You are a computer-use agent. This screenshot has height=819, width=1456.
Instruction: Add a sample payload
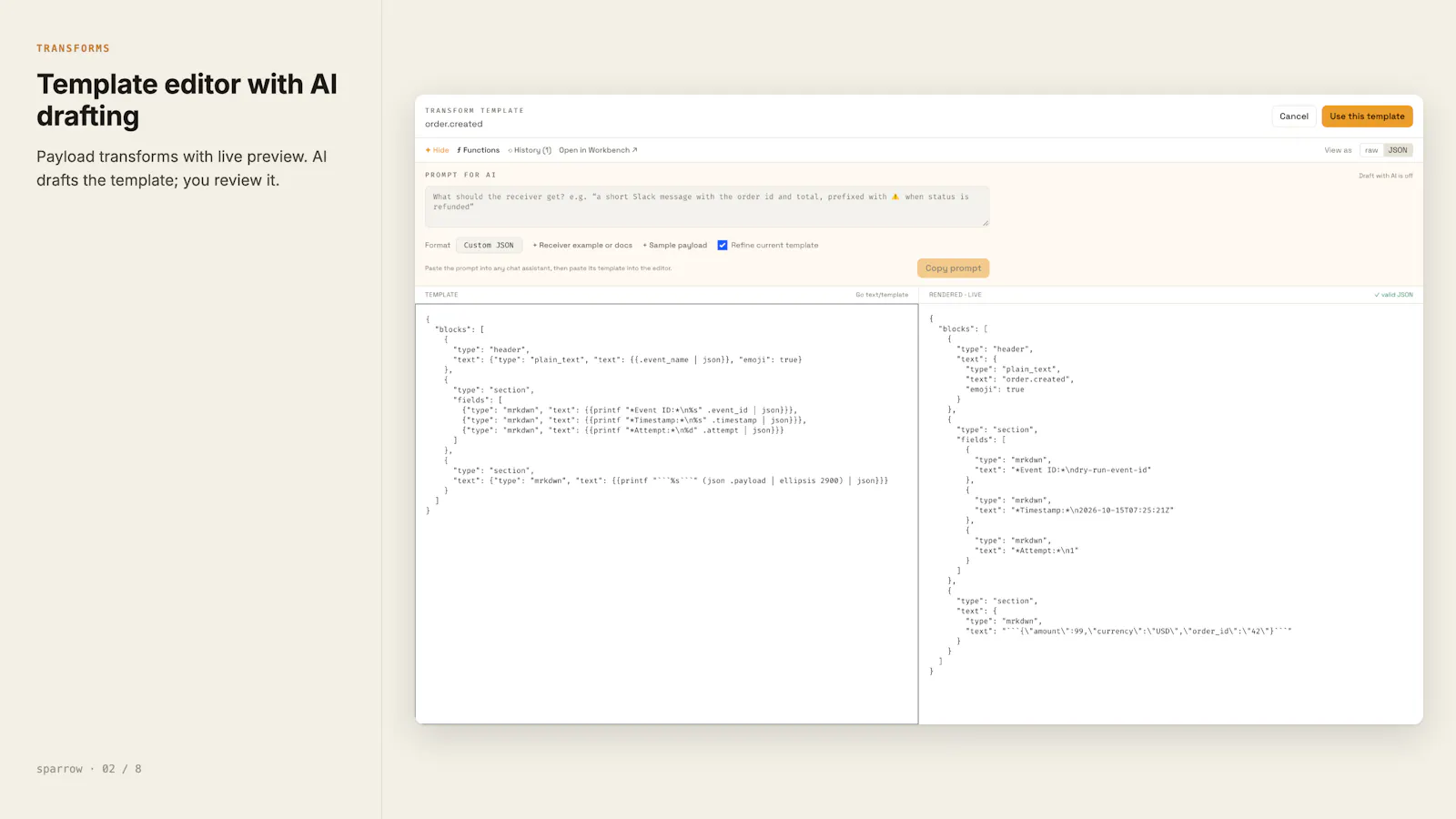[675, 246]
